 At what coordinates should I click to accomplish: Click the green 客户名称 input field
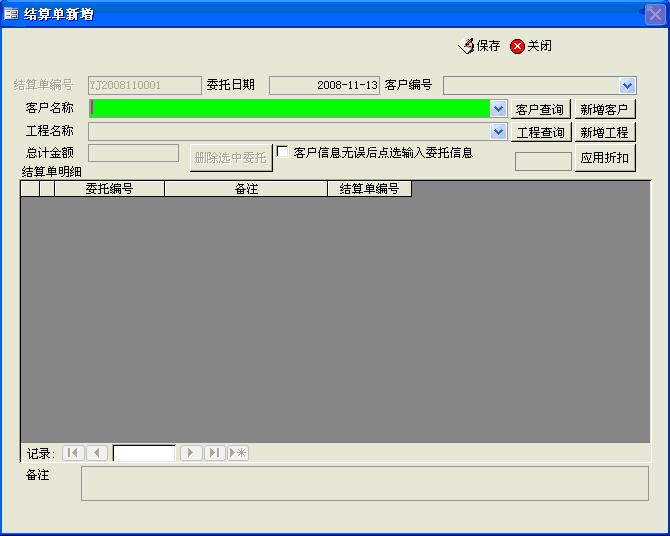pyautogui.click(x=290, y=109)
